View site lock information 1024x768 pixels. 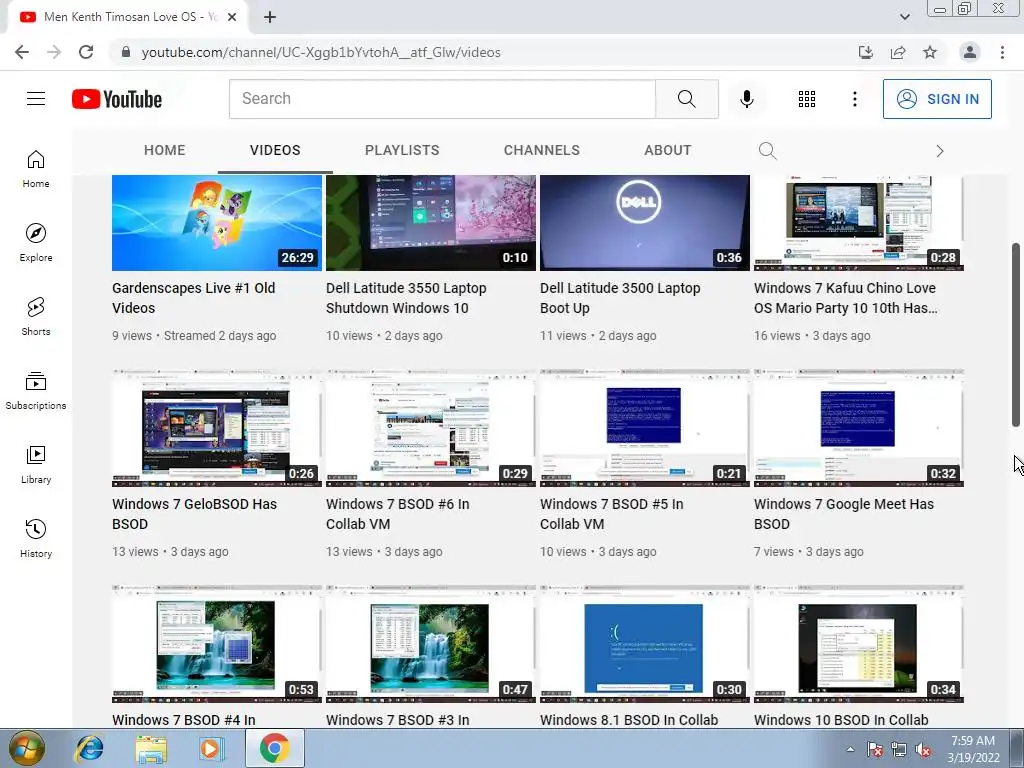click(x=126, y=52)
